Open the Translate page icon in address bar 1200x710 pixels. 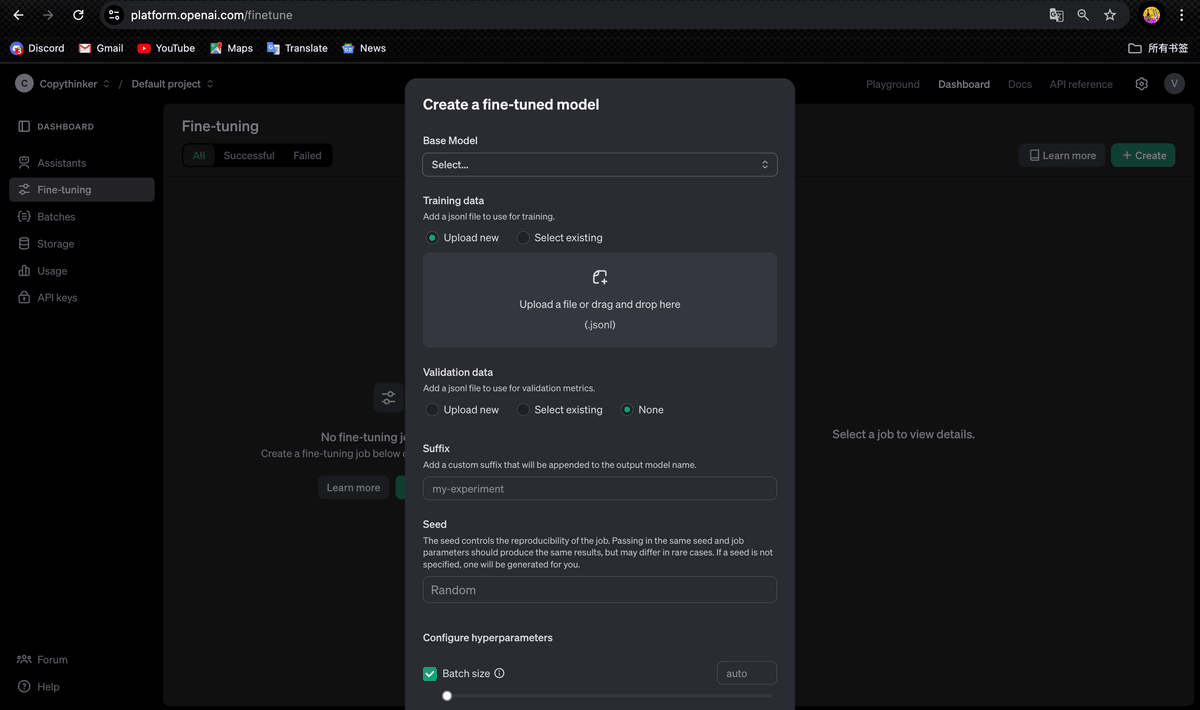1056,15
